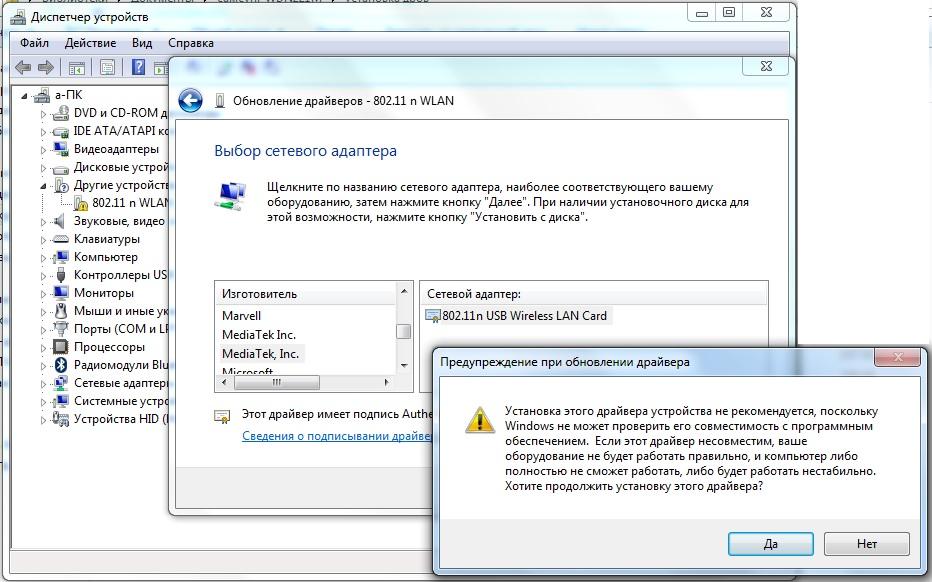
Task: Collapse the а-ПК root node
Action: click(x=24, y=96)
